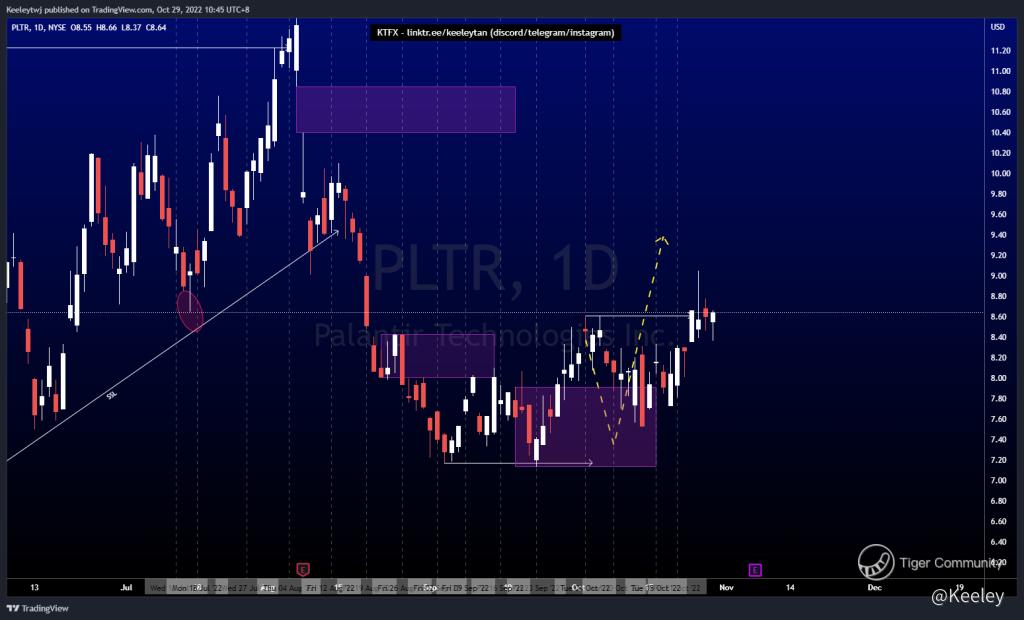Image resolution: width=1024 pixels, height=620 pixels.
Task: Click the 11.20 price axis label
Action: point(1000,51)
